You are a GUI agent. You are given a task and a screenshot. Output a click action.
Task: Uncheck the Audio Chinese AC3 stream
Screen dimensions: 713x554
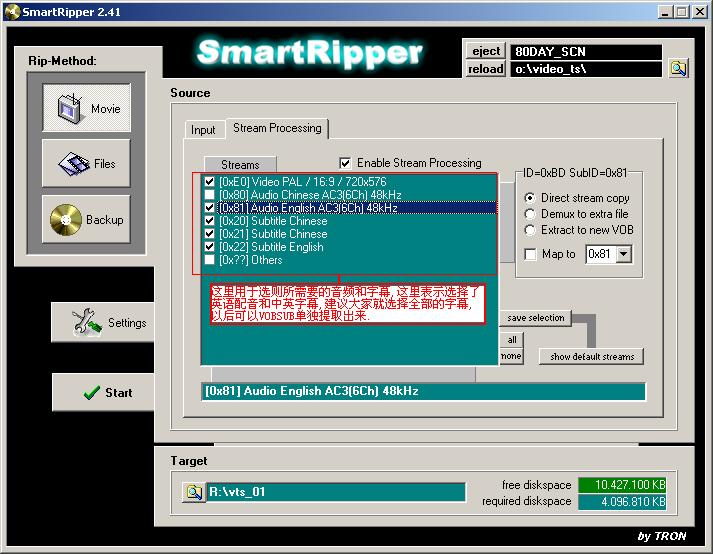209,195
